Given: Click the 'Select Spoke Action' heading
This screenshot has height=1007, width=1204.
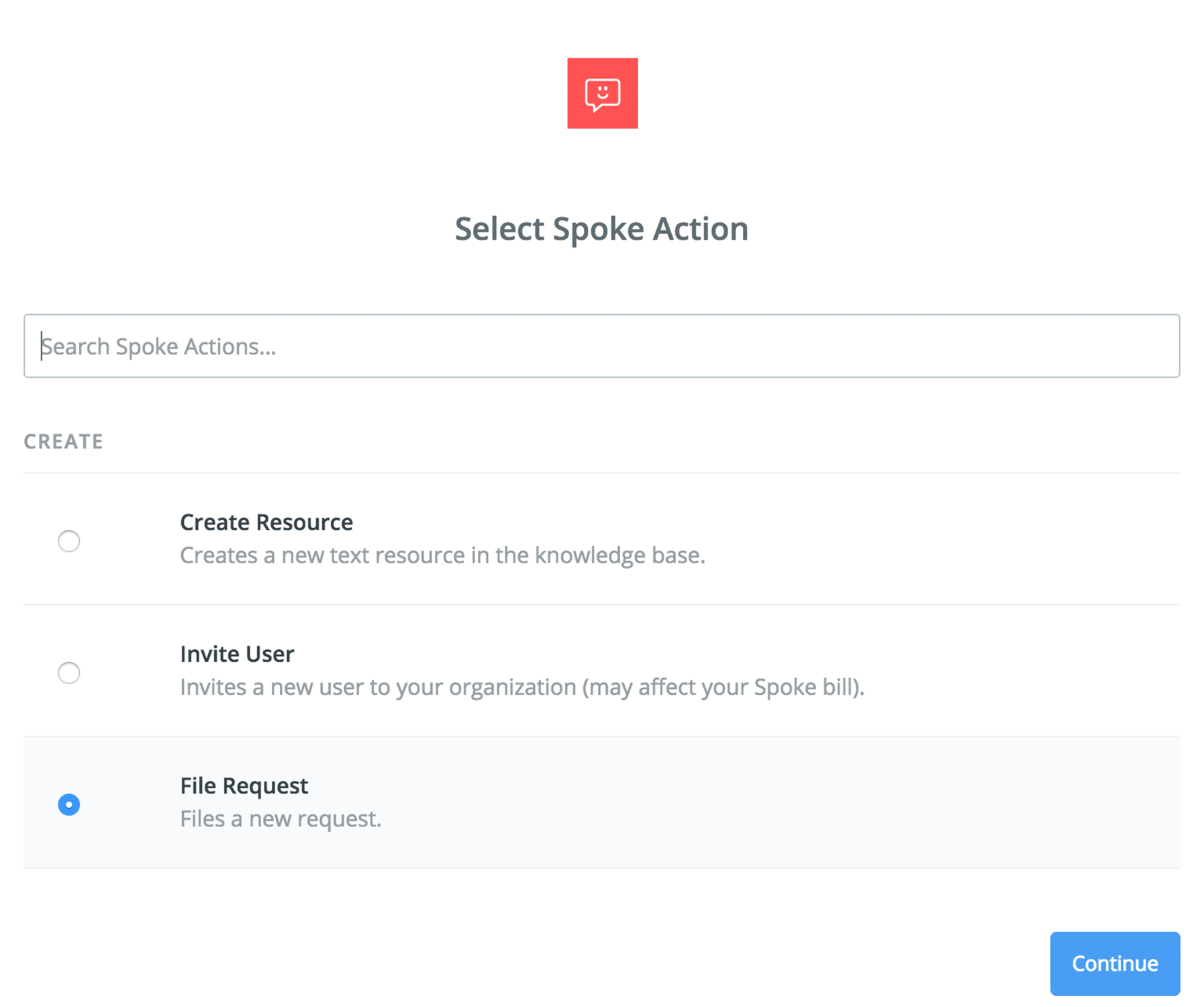Looking at the screenshot, I should tap(601, 229).
